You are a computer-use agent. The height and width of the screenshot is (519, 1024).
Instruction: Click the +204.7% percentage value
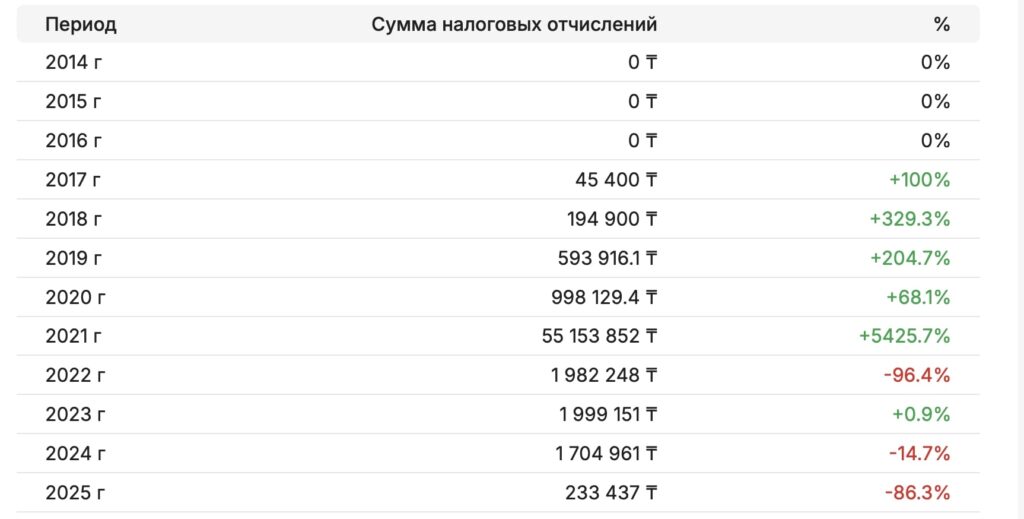910,259
